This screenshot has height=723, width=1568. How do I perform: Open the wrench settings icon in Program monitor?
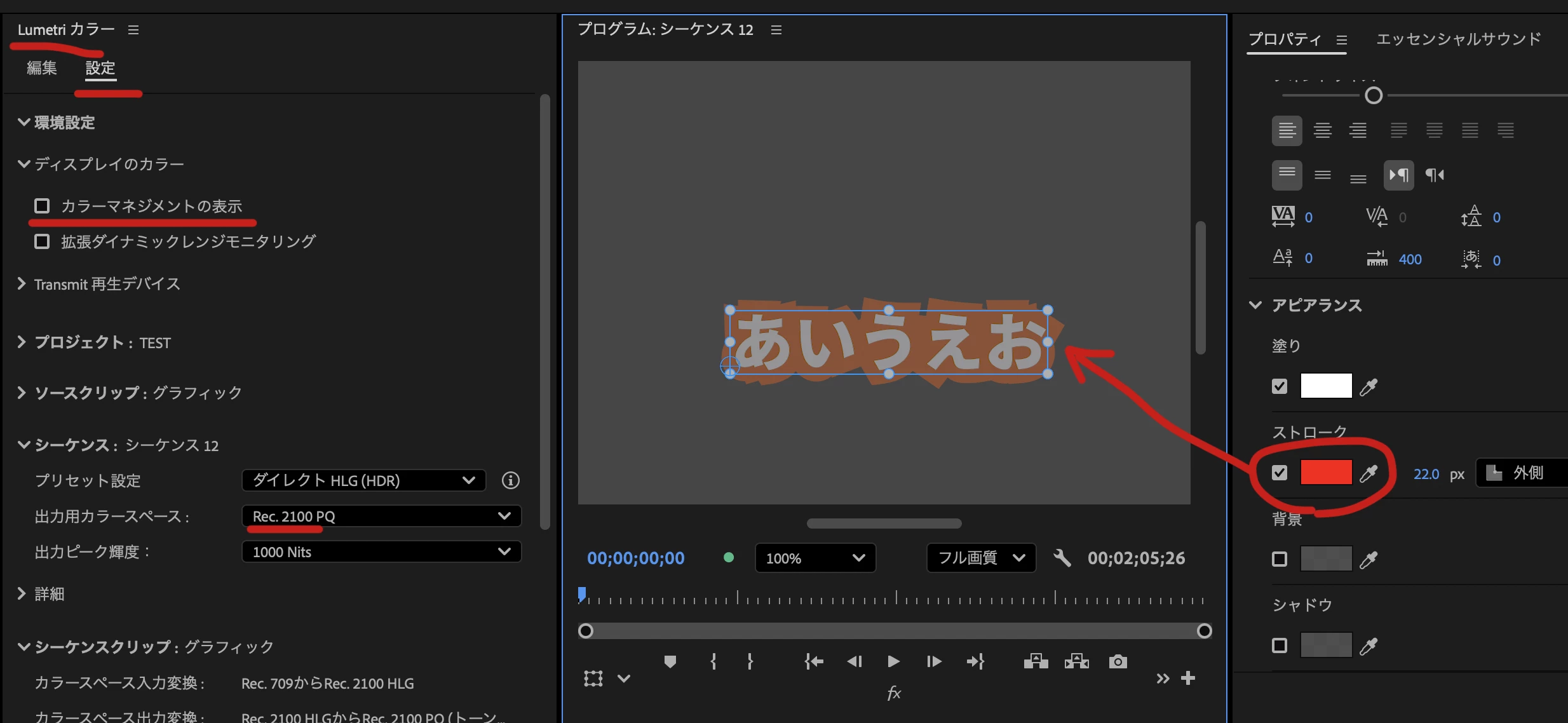click(1062, 558)
